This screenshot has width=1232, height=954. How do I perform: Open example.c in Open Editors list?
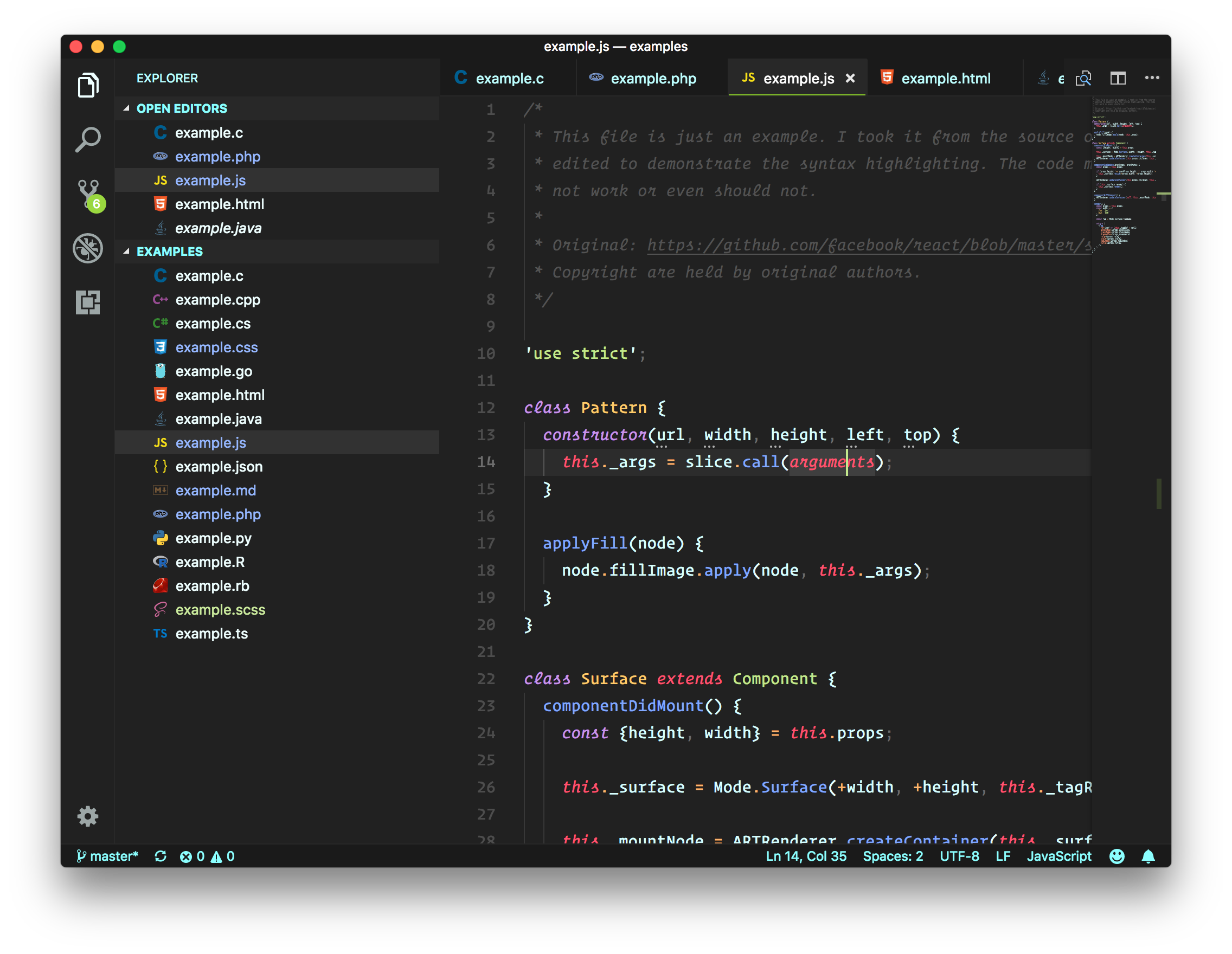[x=277, y=132]
